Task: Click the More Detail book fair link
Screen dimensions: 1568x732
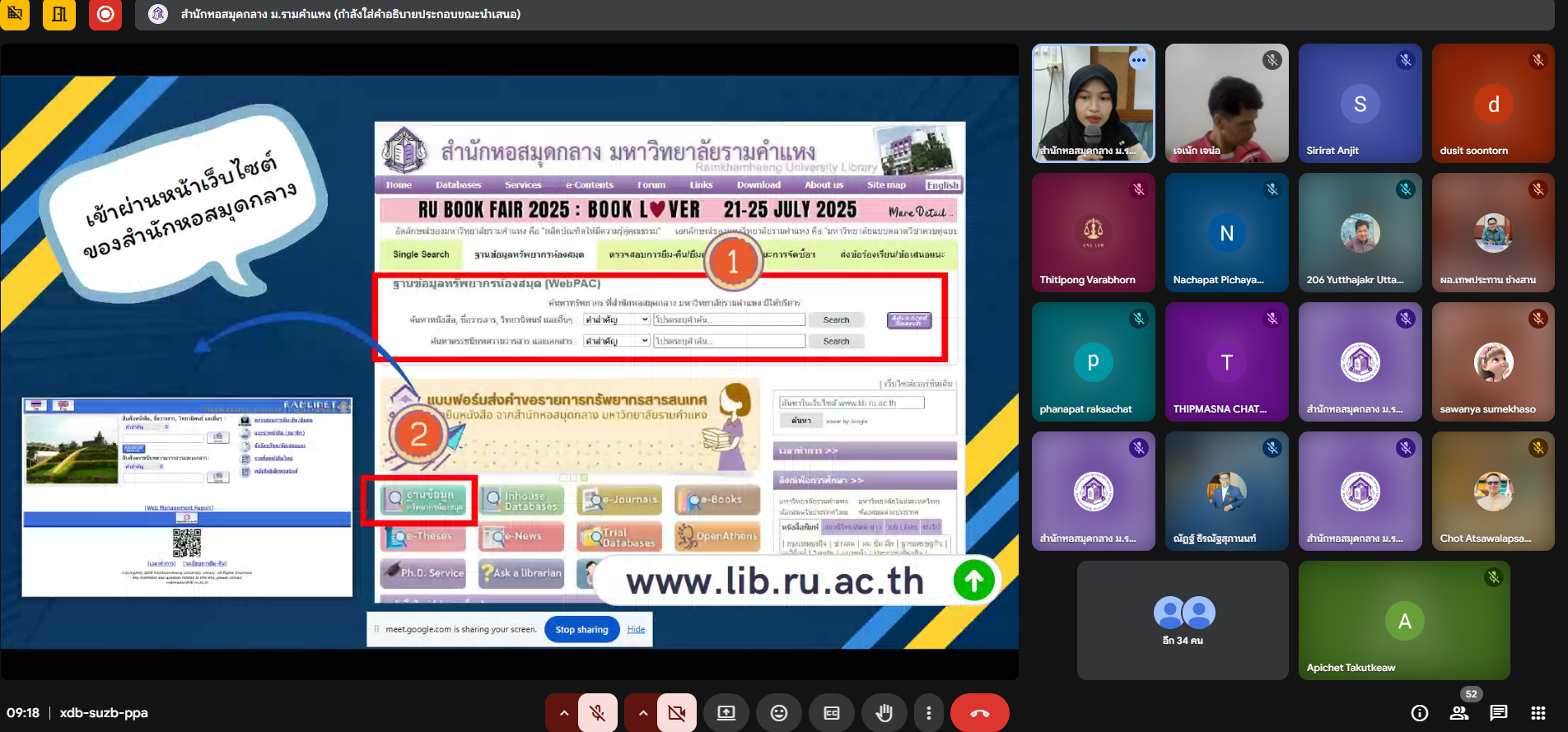Action: (x=920, y=212)
